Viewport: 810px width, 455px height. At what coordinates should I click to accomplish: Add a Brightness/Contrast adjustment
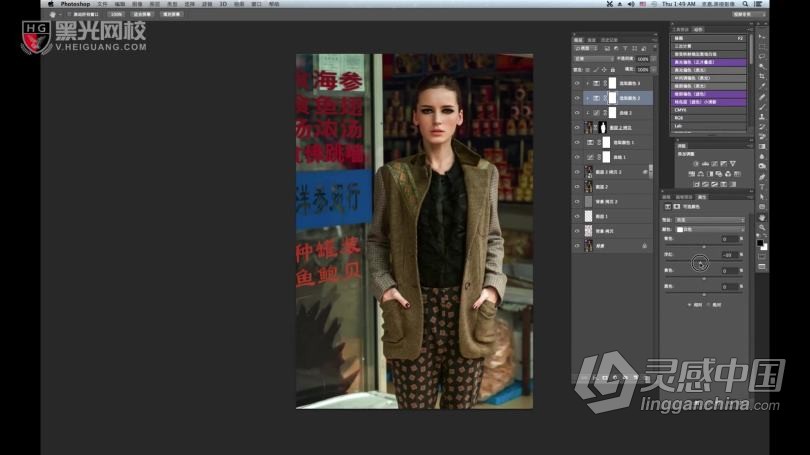696,164
